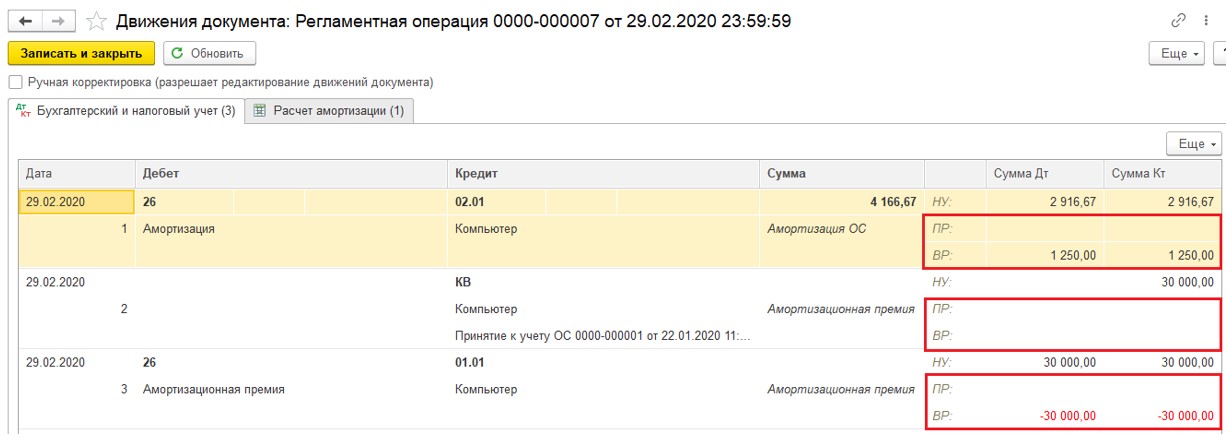Select the -30 000,00 ВР Сумма Дт cell
The width and height of the screenshot is (1228, 441).
point(1046,417)
